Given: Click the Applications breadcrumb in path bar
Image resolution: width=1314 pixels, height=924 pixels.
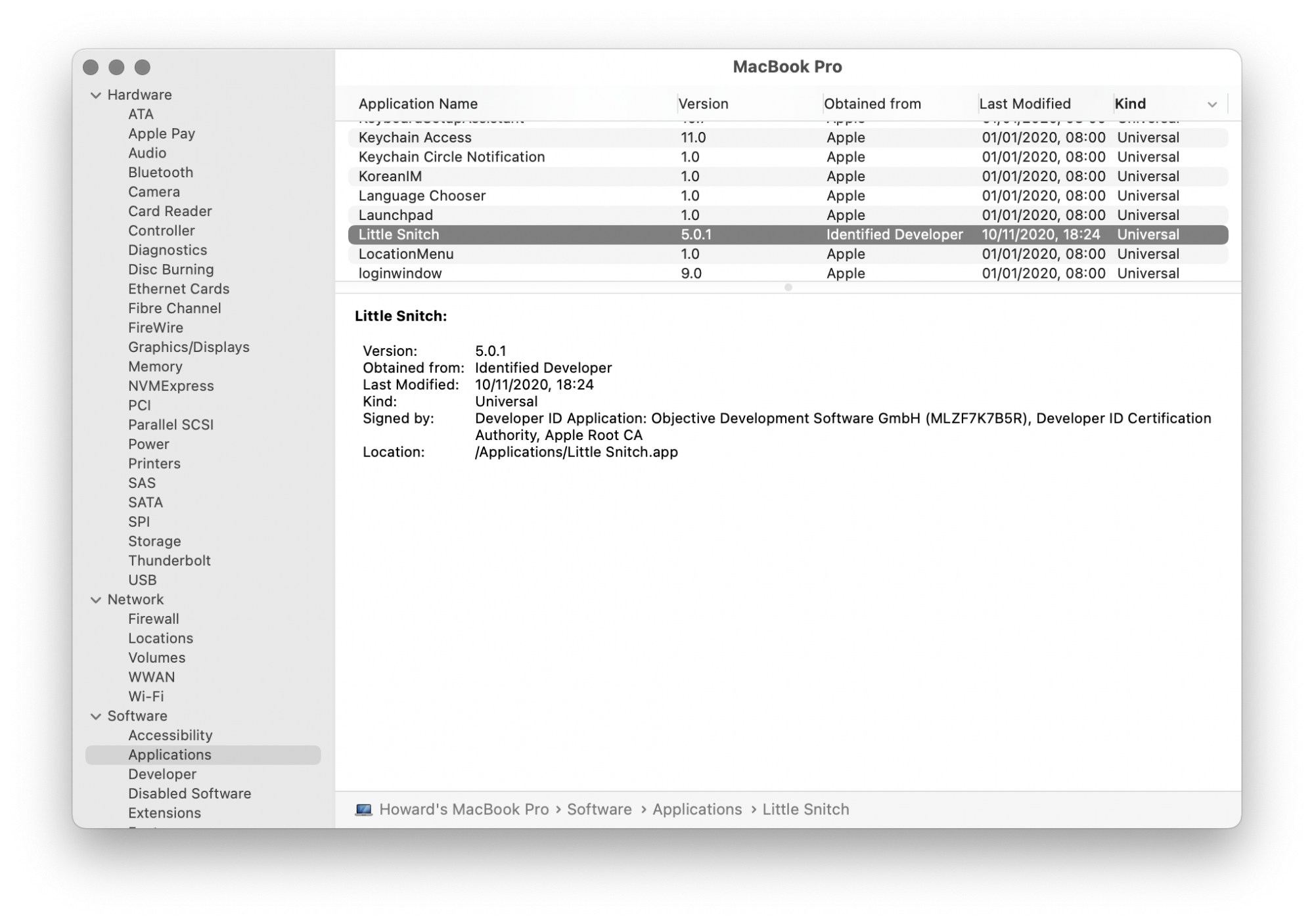Looking at the screenshot, I should pos(696,809).
